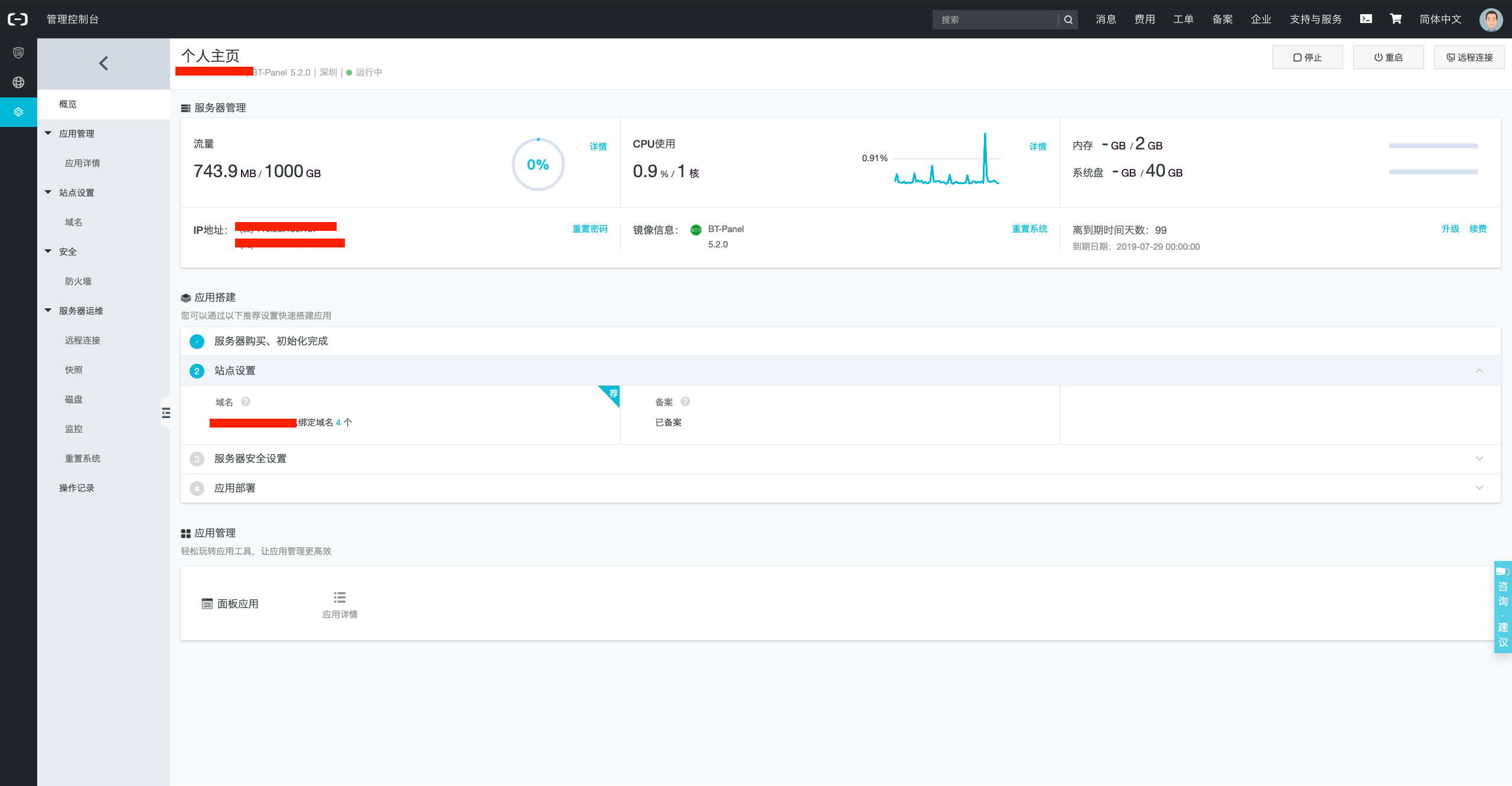Click the 停止 button
The image size is (1512, 786).
tap(1307, 57)
